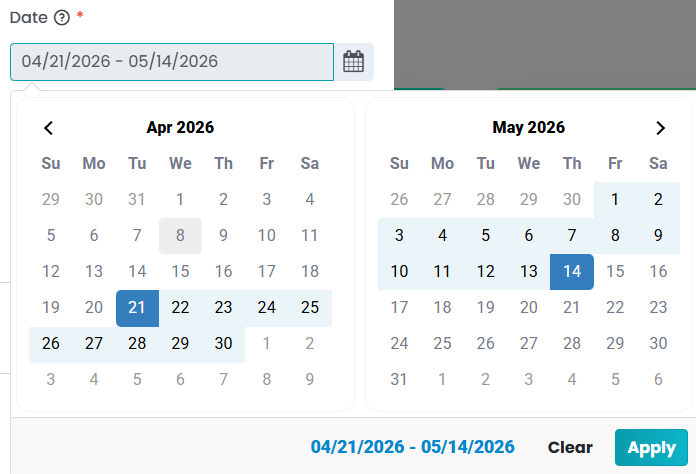Image resolution: width=696 pixels, height=474 pixels.
Task: Pick May 10 in the calendar
Action: [399, 272]
